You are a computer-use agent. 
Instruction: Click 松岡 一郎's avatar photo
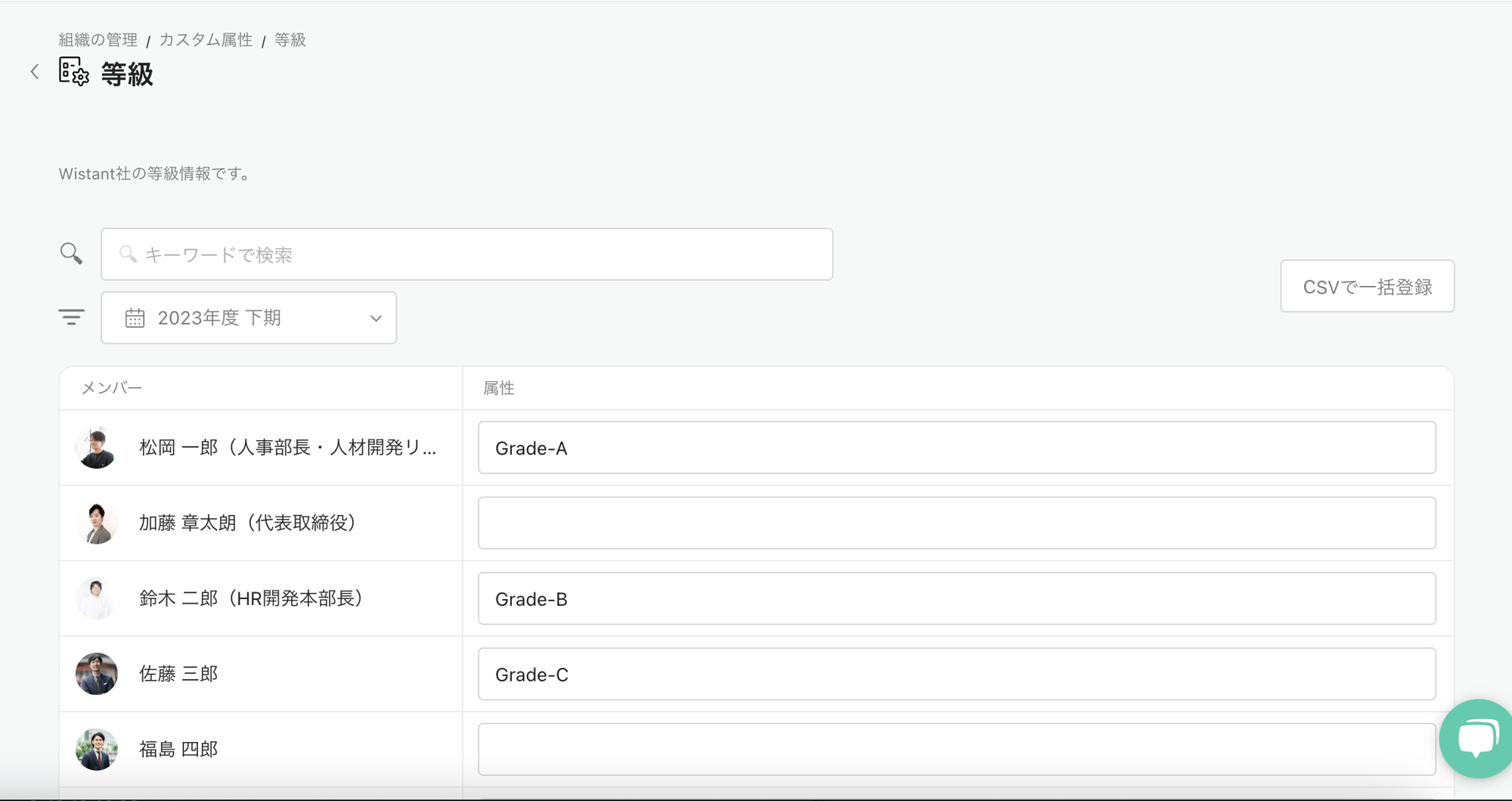tap(97, 448)
